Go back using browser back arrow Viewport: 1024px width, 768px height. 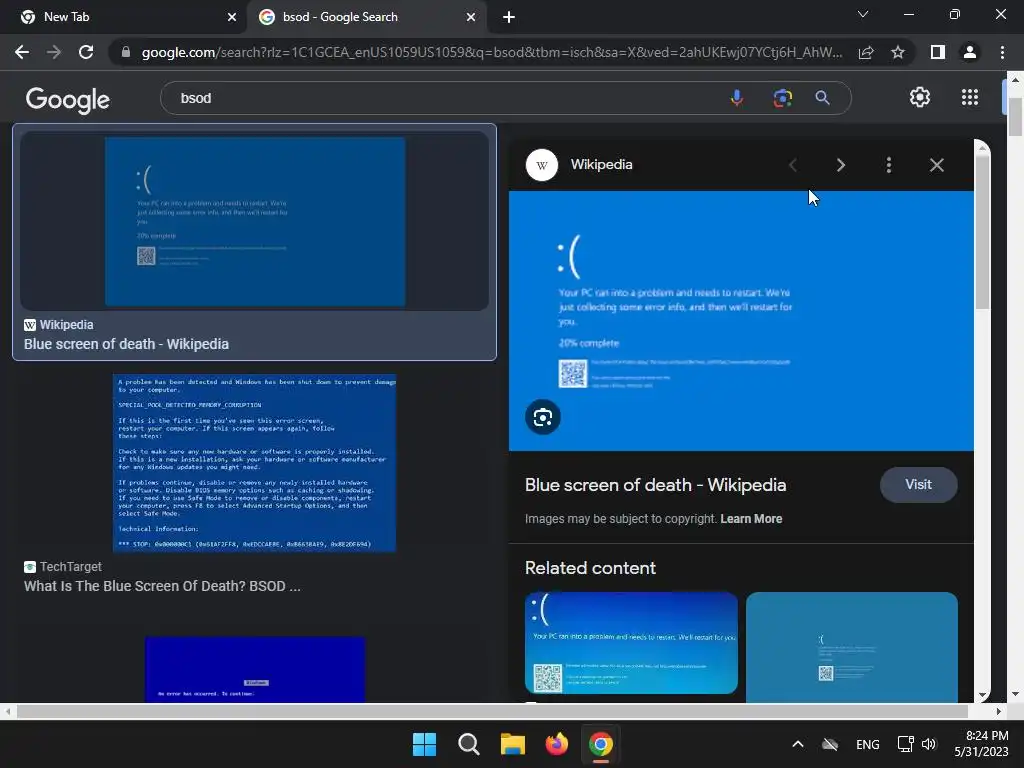click(x=22, y=52)
